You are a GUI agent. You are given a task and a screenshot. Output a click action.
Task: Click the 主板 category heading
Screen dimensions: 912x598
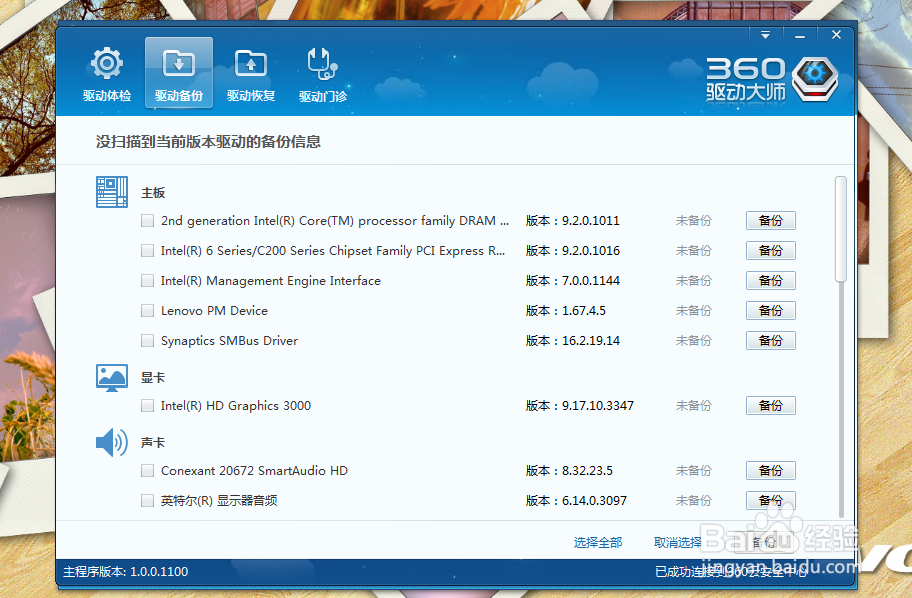pos(153,193)
